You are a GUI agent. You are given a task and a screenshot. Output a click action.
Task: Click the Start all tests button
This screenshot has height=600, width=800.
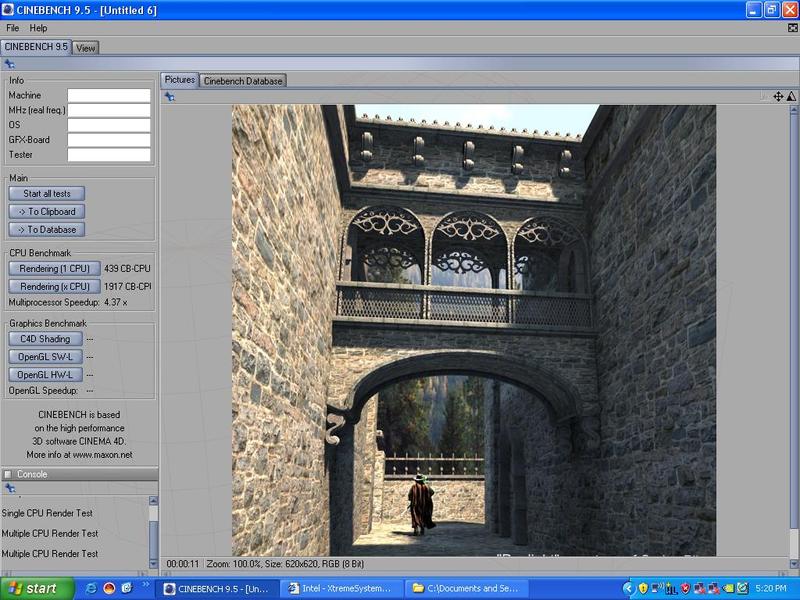click(46, 194)
